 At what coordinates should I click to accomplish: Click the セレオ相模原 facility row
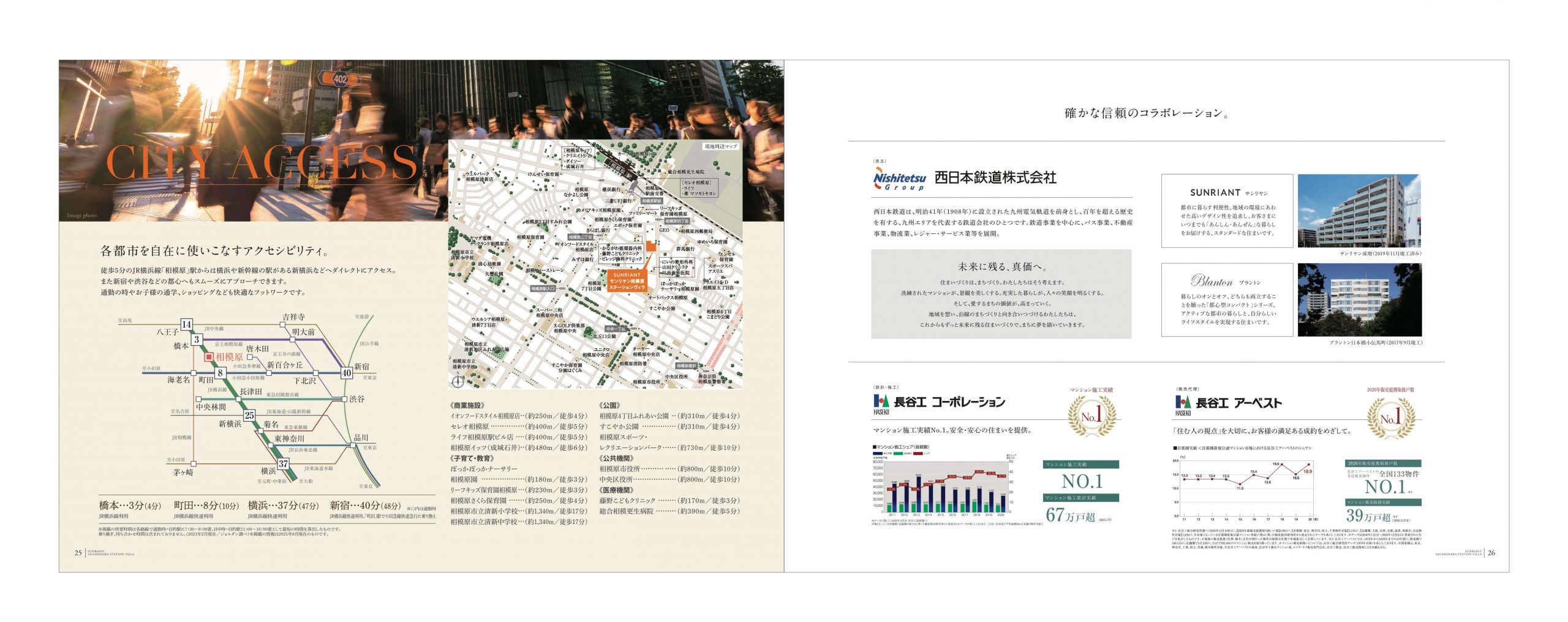(519, 427)
